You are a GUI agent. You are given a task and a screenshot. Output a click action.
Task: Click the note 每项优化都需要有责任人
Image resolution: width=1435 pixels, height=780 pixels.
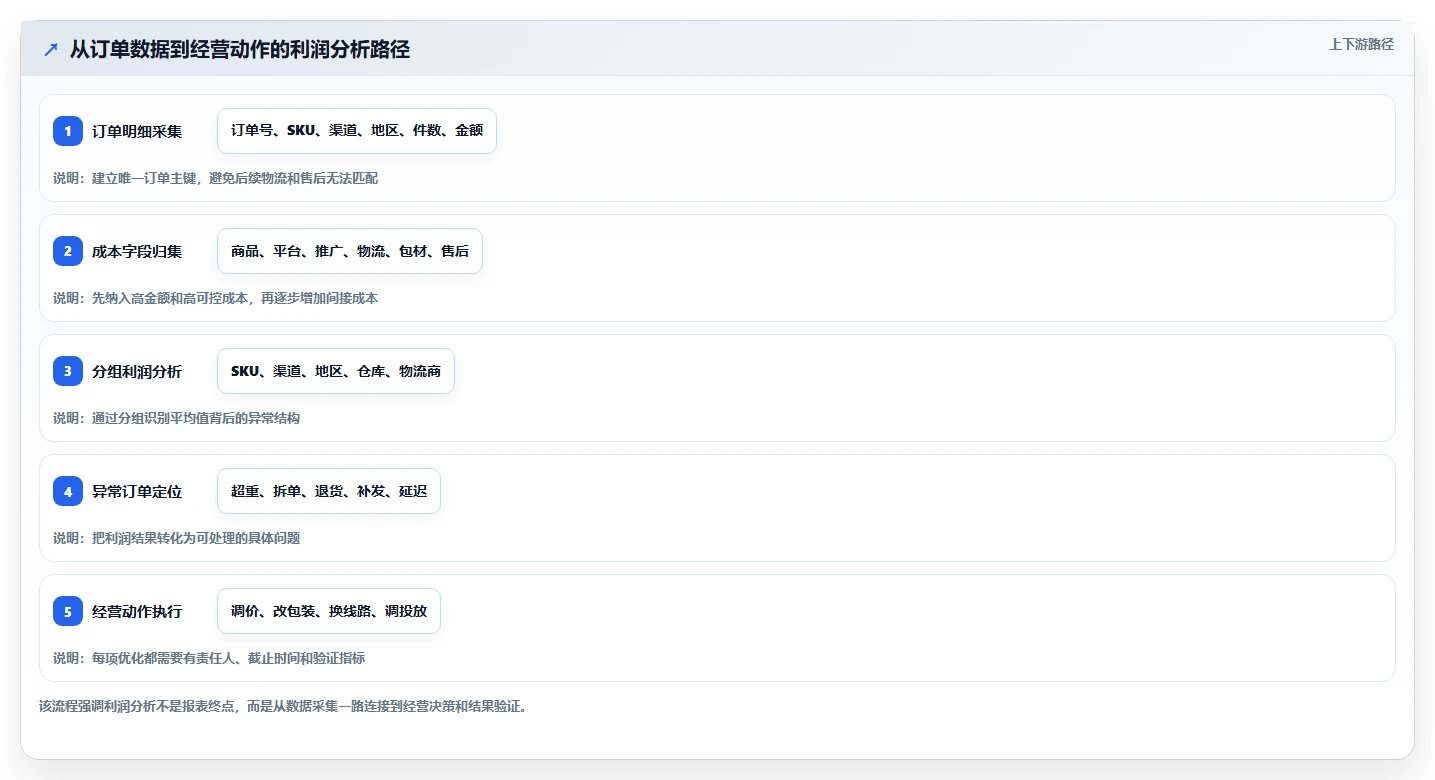pyautogui.click(x=209, y=658)
